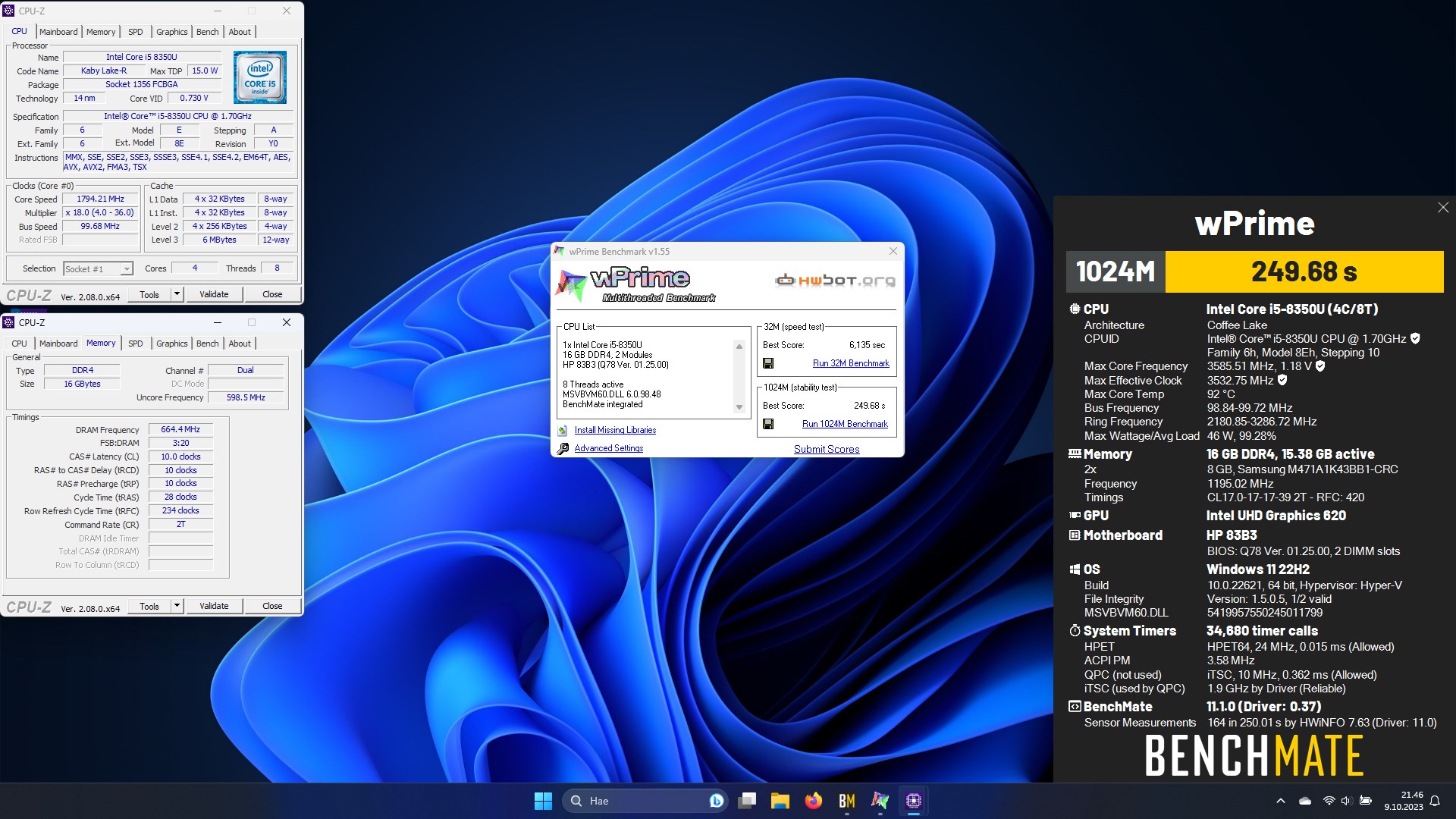This screenshot has height=819, width=1456.
Task: Click the validation shield next to CPUID
Action: (1415, 339)
